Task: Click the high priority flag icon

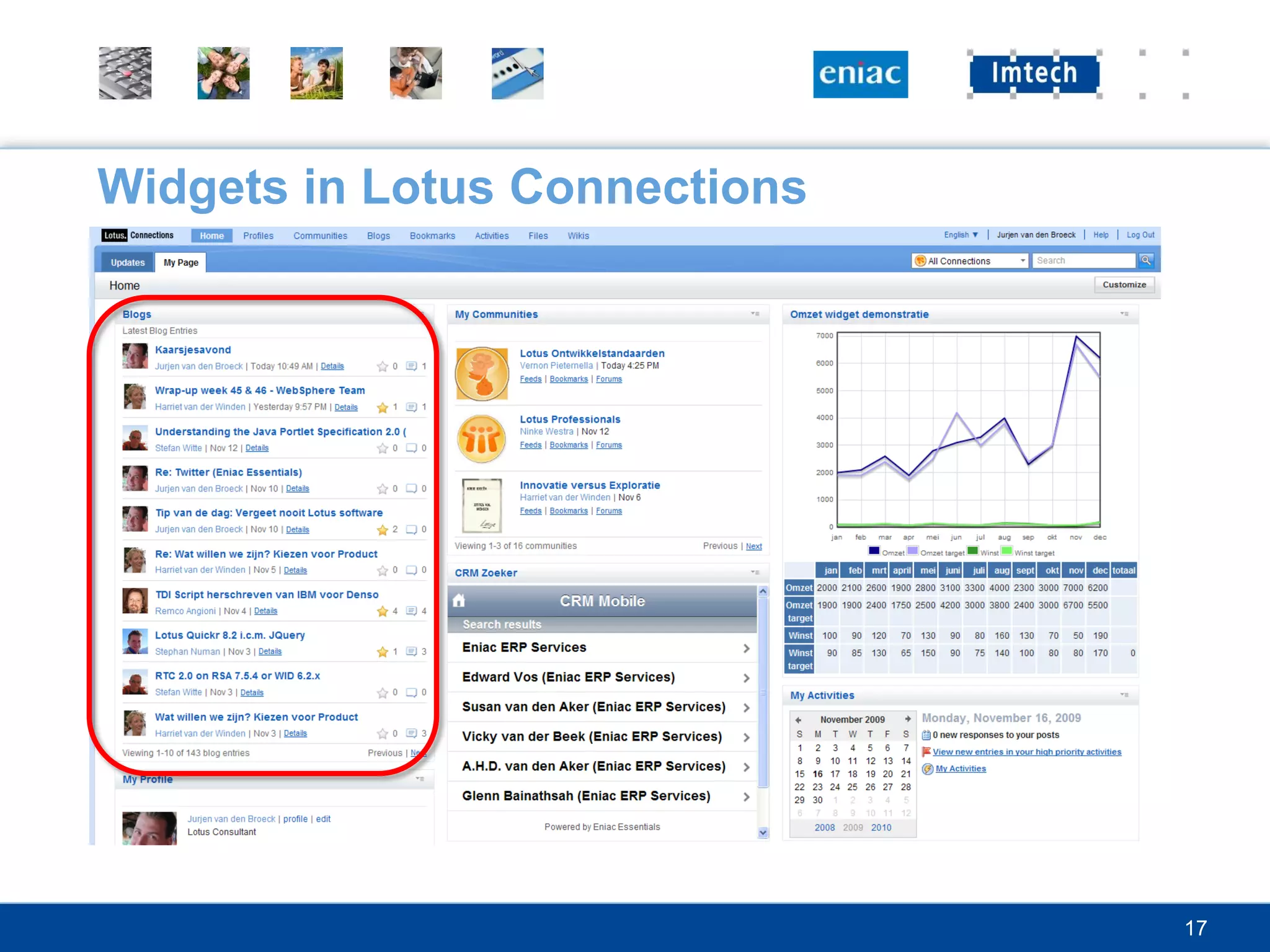Action: tap(926, 752)
